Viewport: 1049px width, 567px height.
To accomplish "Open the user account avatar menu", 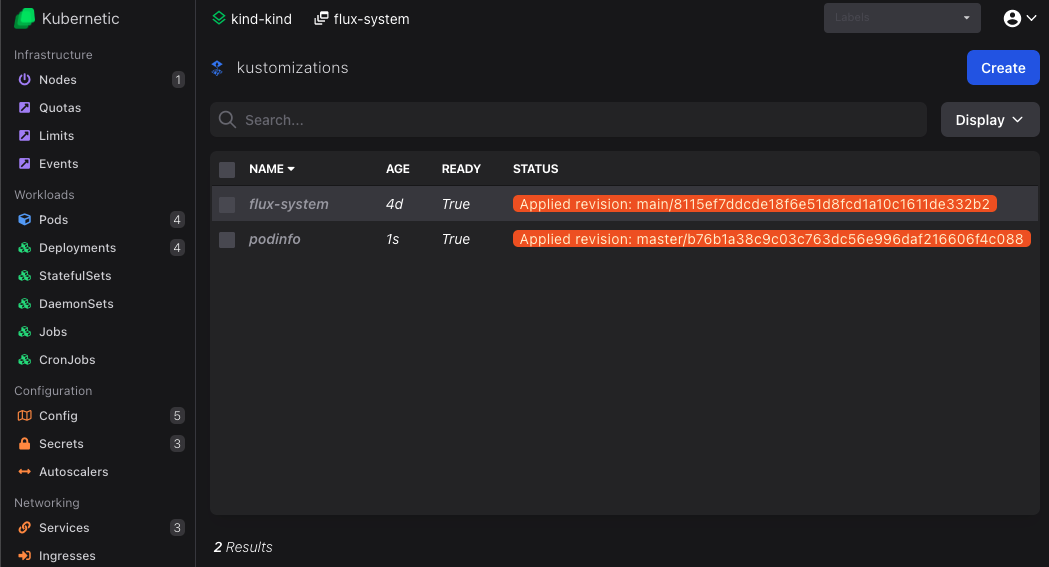I will pyautogui.click(x=1012, y=18).
